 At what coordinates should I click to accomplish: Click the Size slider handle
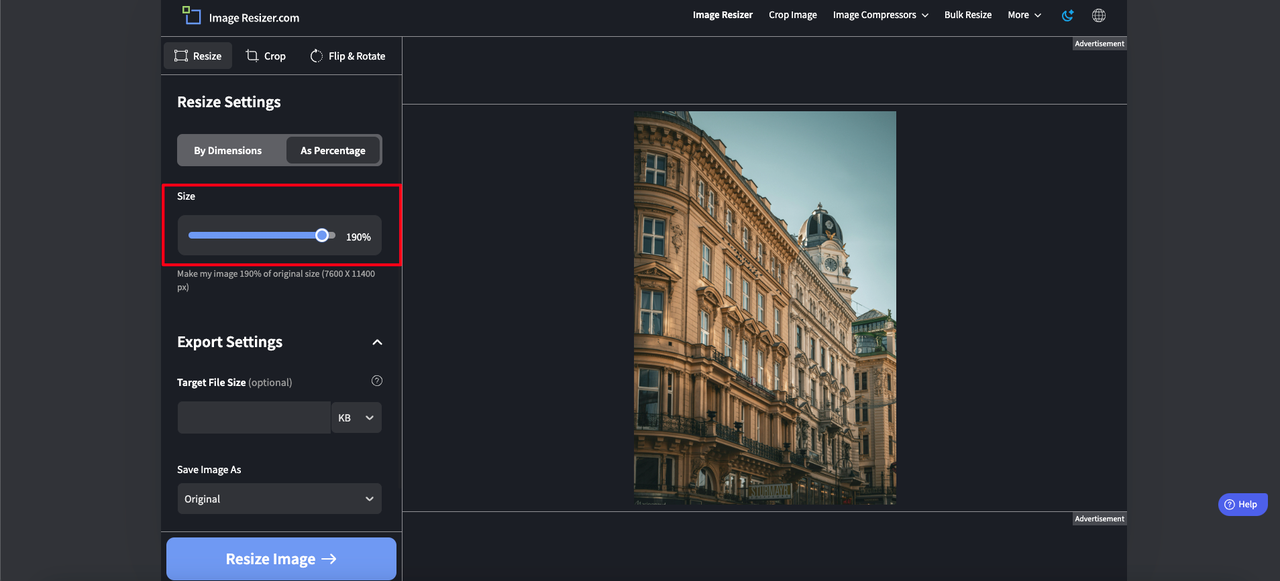[x=322, y=235]
